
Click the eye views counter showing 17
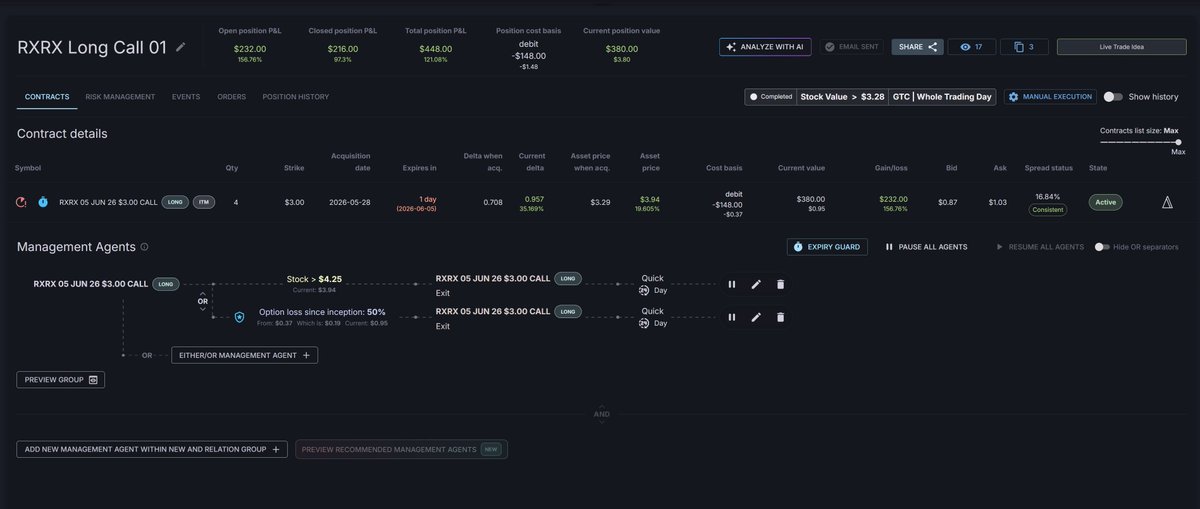(971, 46)
